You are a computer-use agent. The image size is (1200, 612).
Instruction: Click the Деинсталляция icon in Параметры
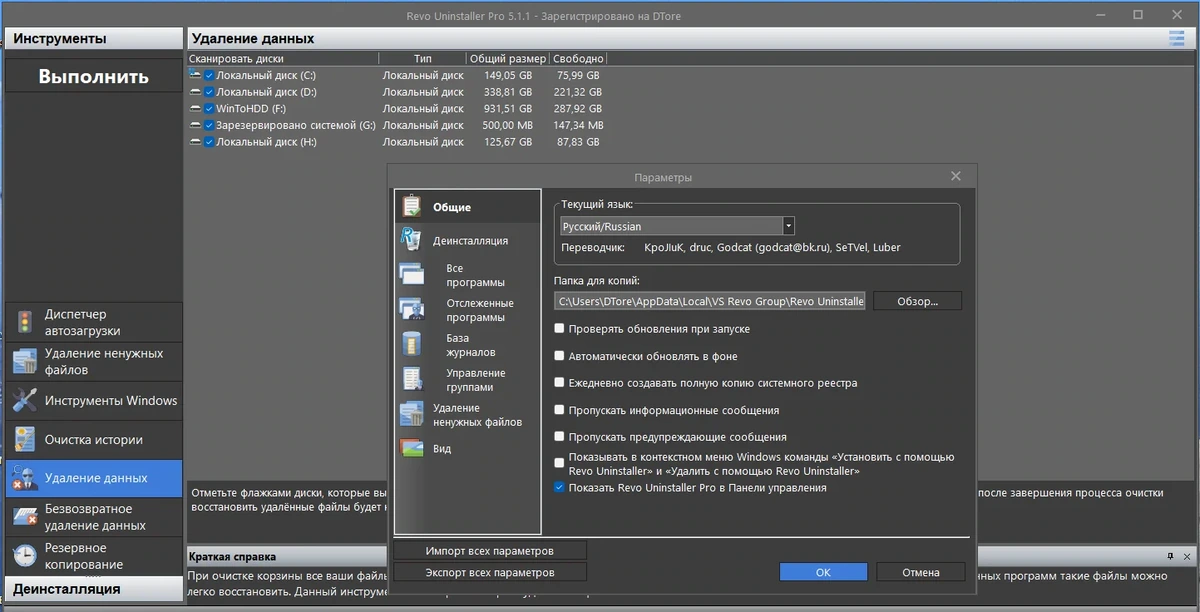pos(411,239)
